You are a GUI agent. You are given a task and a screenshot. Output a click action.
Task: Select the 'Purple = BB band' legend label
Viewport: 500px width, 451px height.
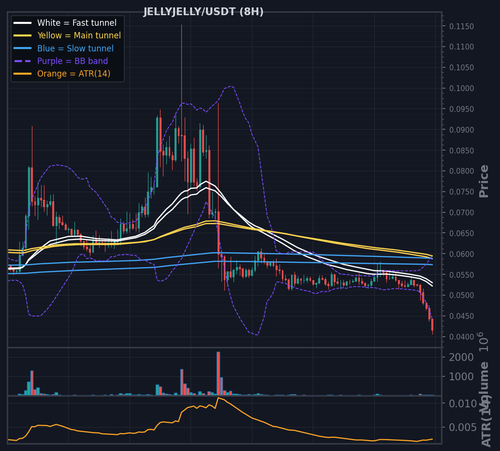72,61
